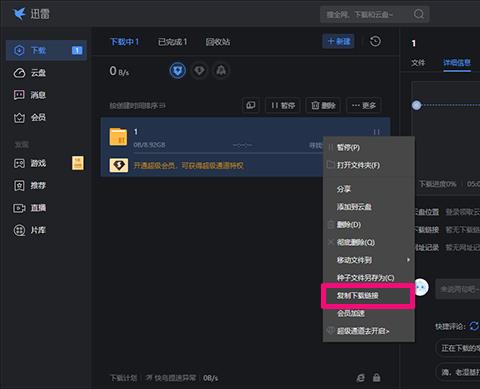Choose 种子文件另存为(C) in context menu
Image resolution: width=480 pixels, height=389 pixels.
click(369, 278)
